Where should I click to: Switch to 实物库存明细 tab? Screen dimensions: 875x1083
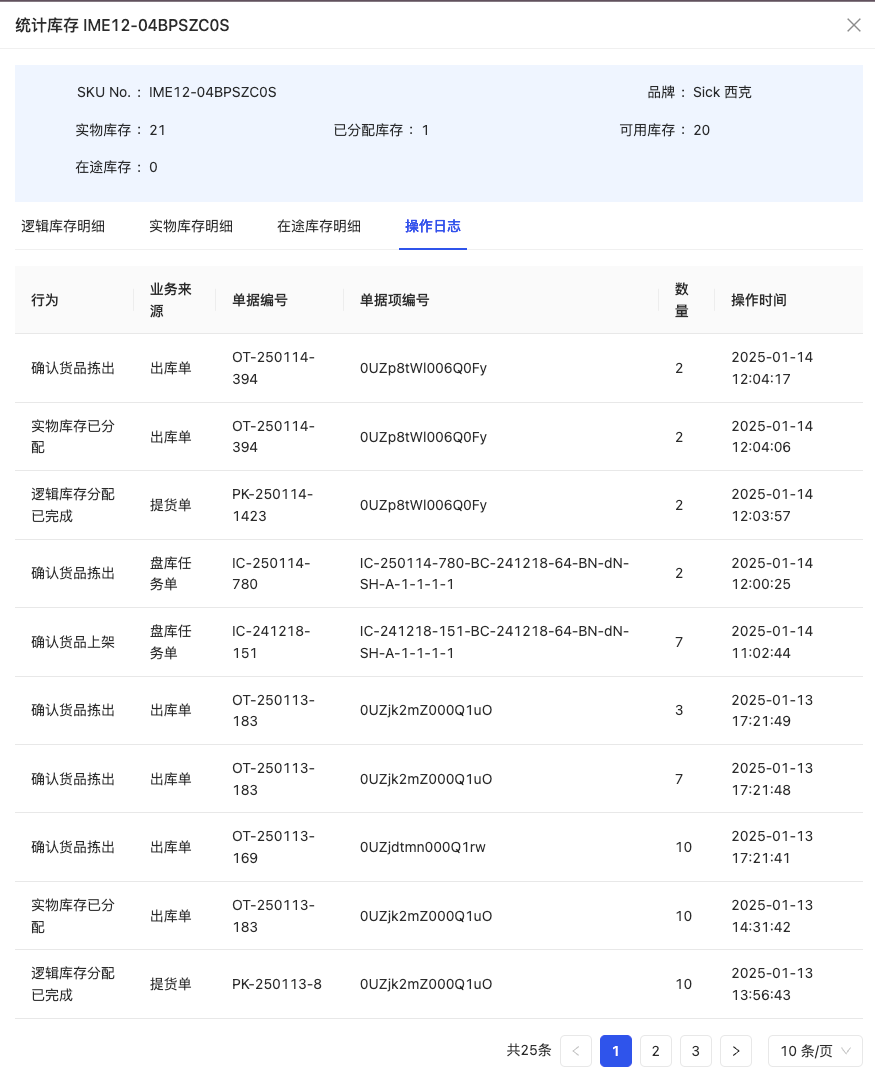point(191,226)
